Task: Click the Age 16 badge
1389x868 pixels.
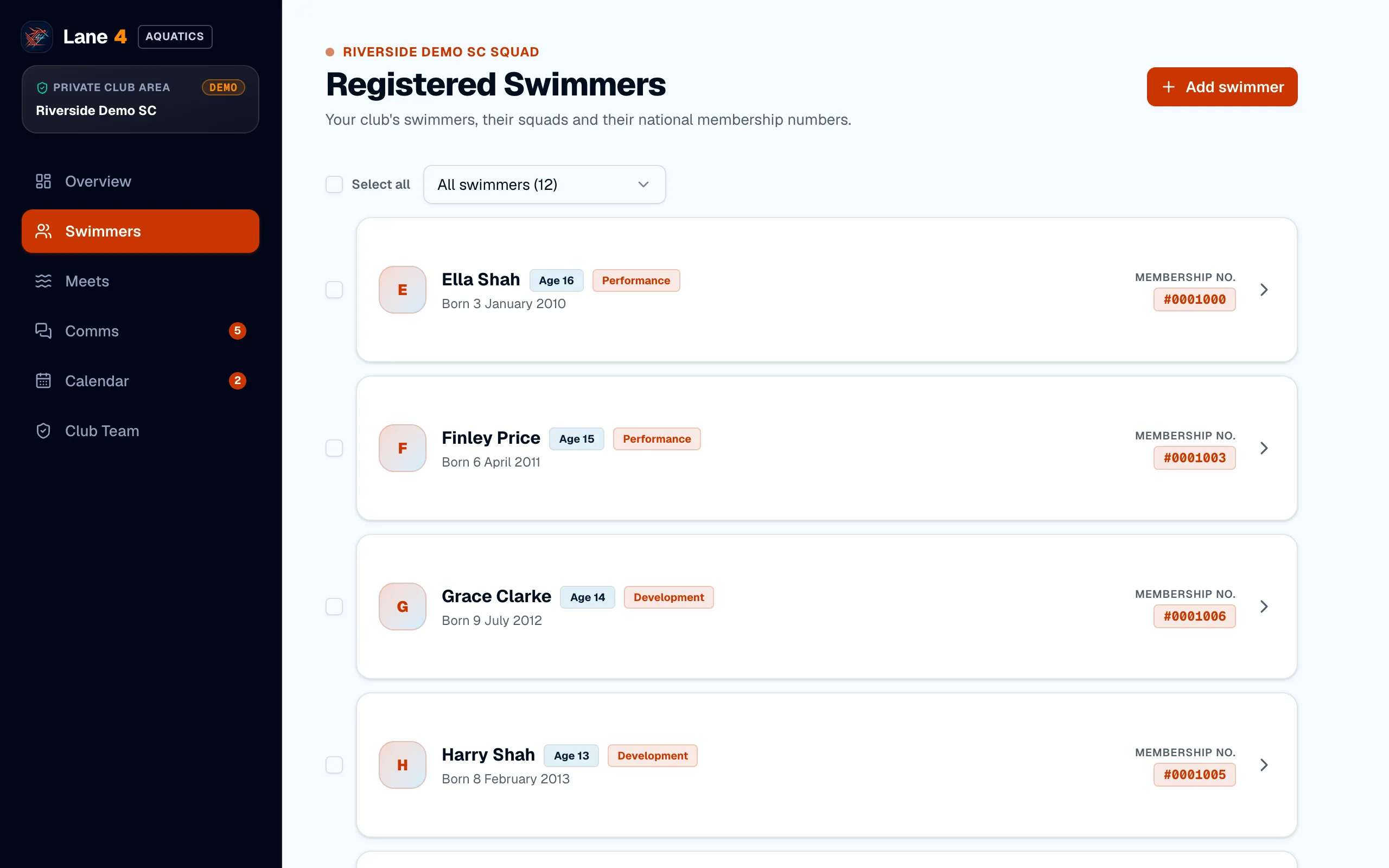Action: pos(556,280)
